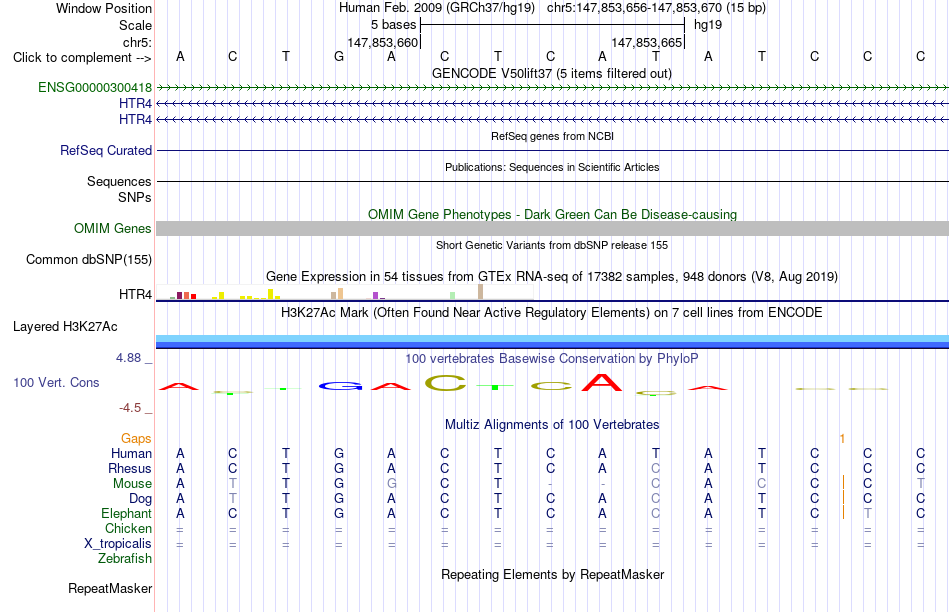Click the RefSeq Curated blue intron line
Screen dimensions: 950x612
point(553,150)
